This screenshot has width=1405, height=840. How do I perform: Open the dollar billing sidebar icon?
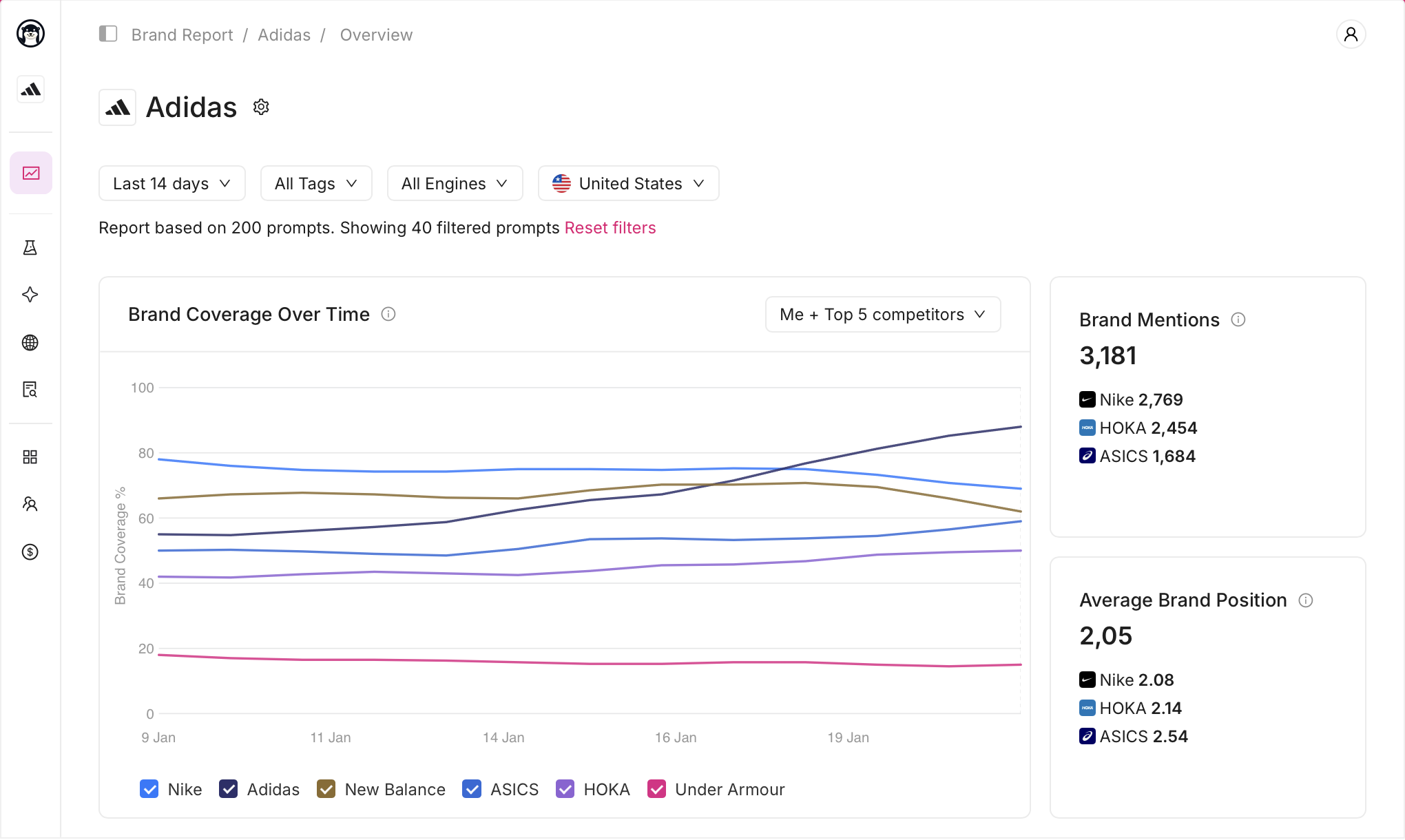pyautogui.click(x=30, y=552)
